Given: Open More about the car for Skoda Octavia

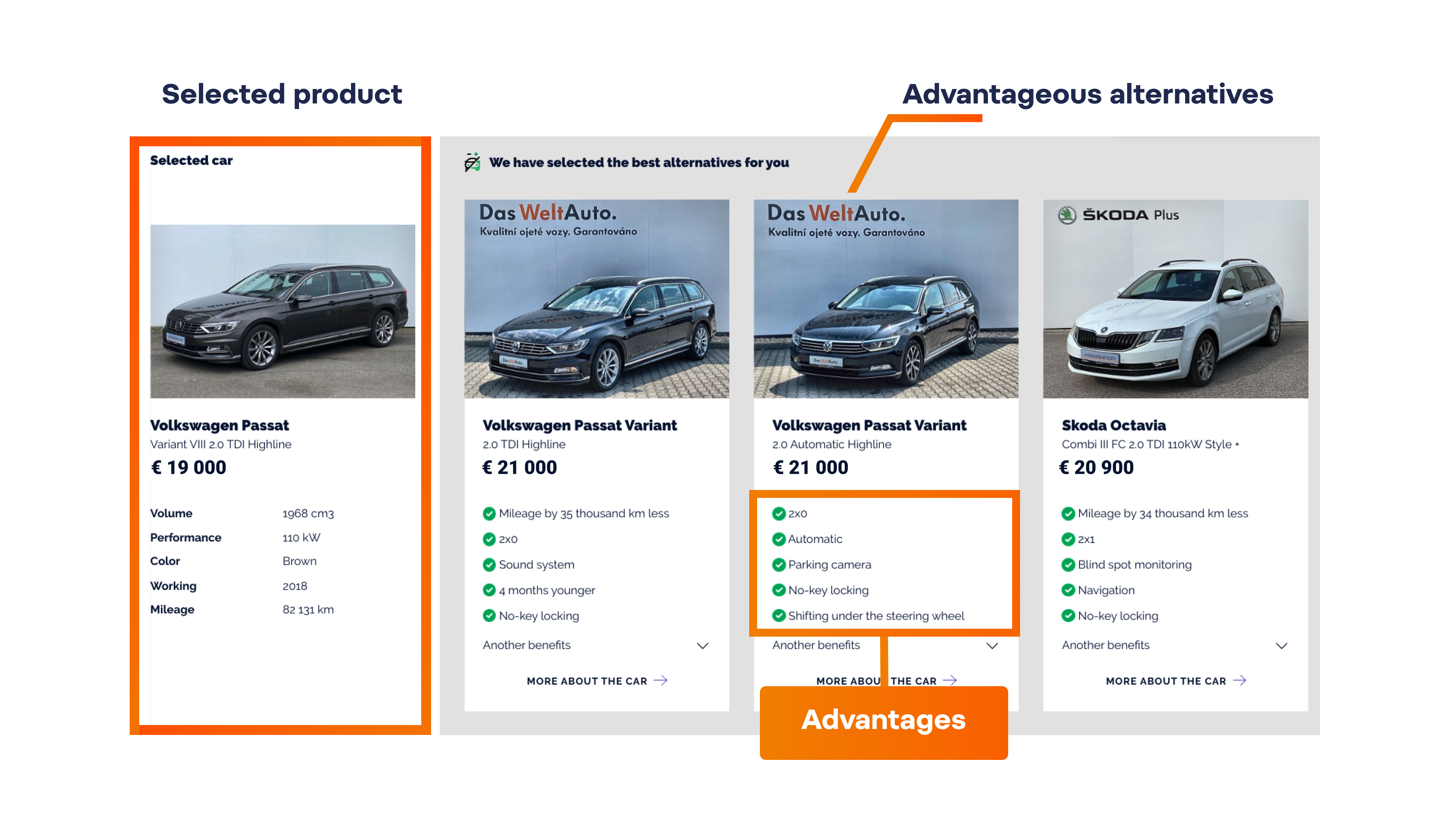Looking at the screenshot, I should pos(1176,681).
